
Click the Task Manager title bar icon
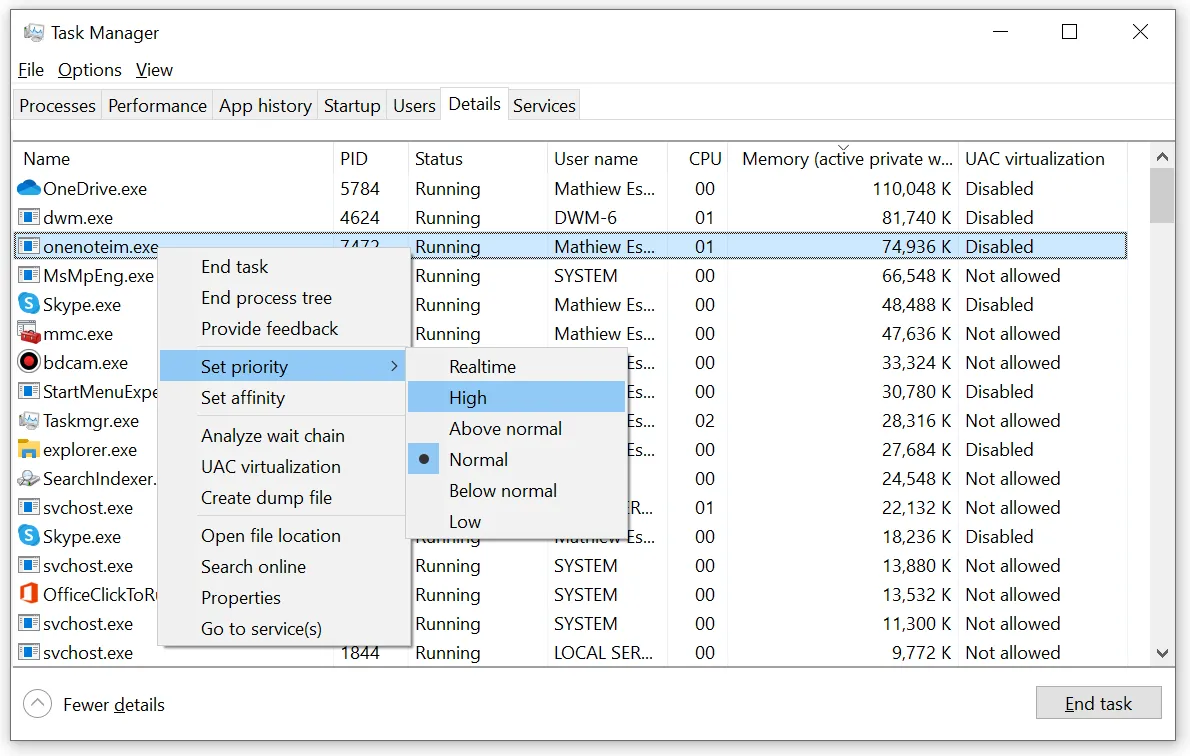click(33, 33)
